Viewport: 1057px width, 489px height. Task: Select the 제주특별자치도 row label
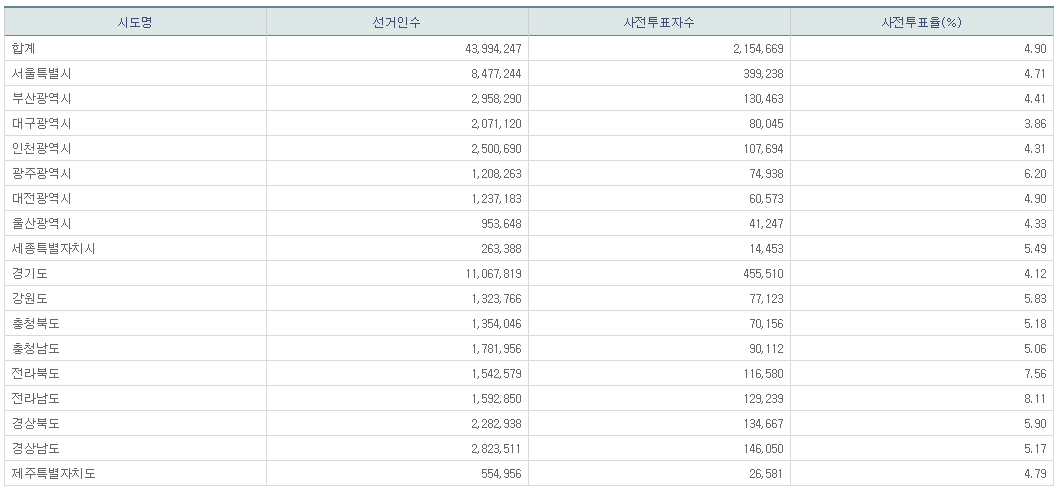53,473
